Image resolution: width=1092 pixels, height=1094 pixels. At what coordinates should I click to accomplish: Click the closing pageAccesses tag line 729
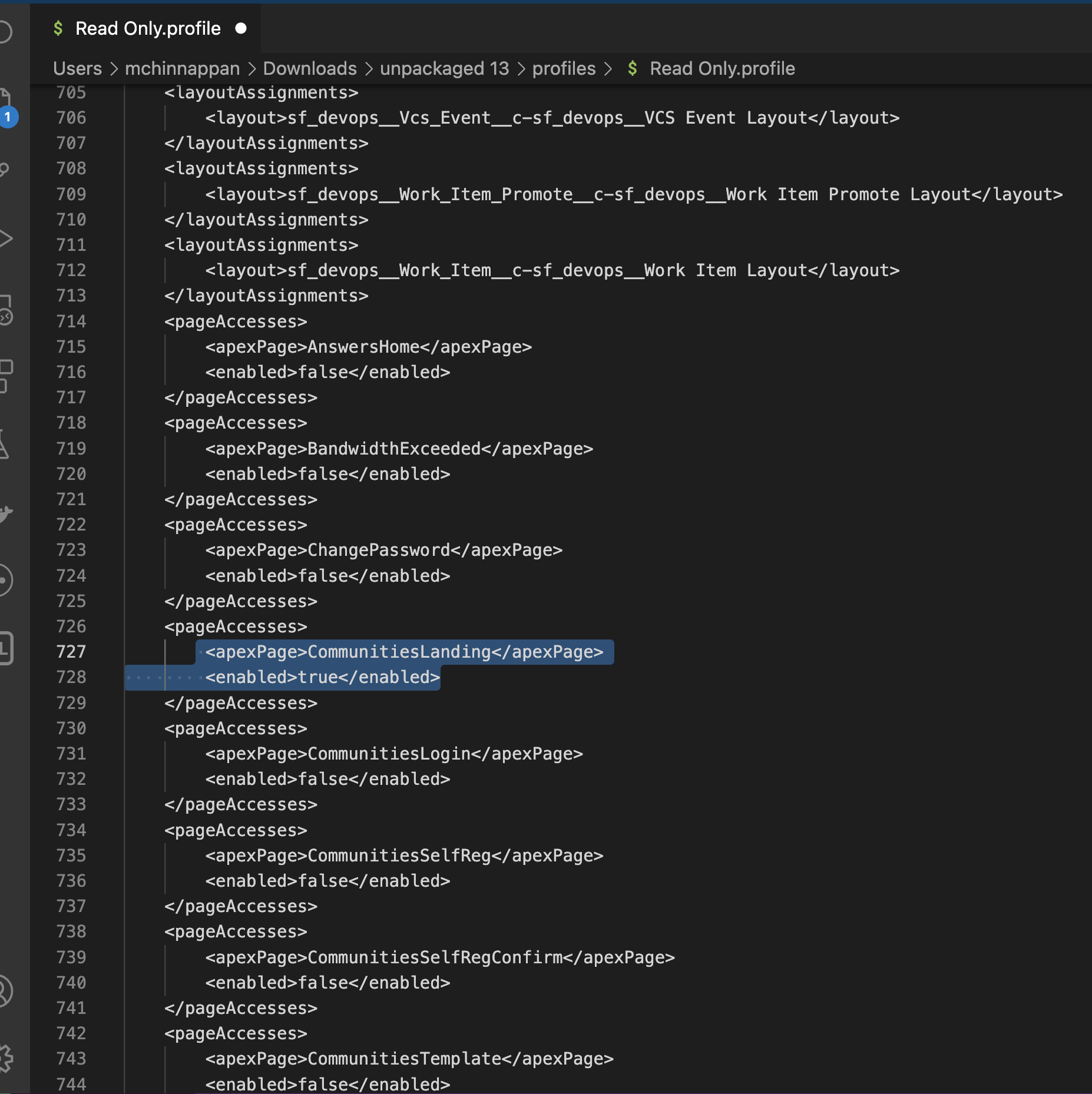coord(241,703)
